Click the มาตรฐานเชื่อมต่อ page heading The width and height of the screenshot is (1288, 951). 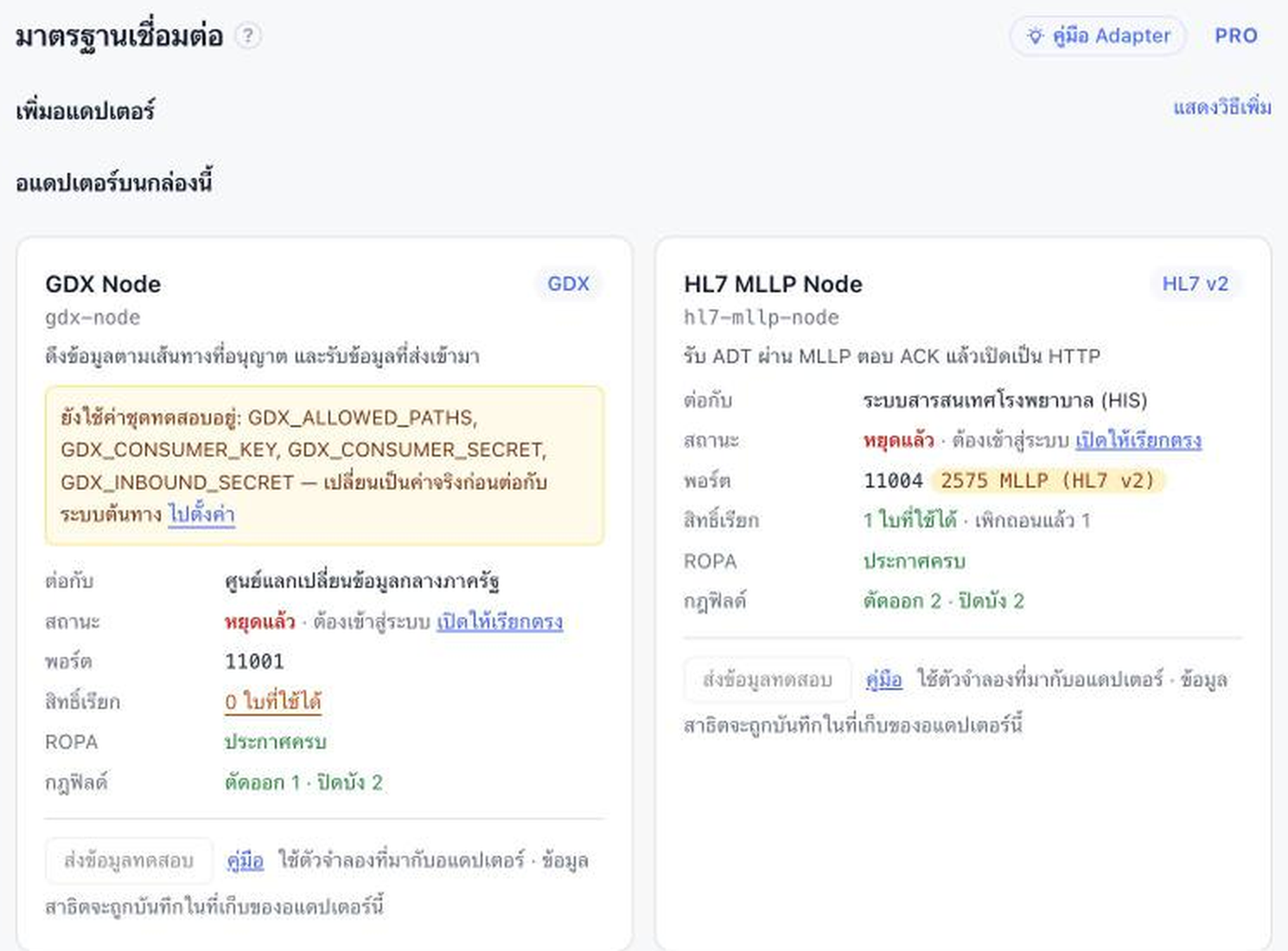pyautogui.click(x=119, y=36)
